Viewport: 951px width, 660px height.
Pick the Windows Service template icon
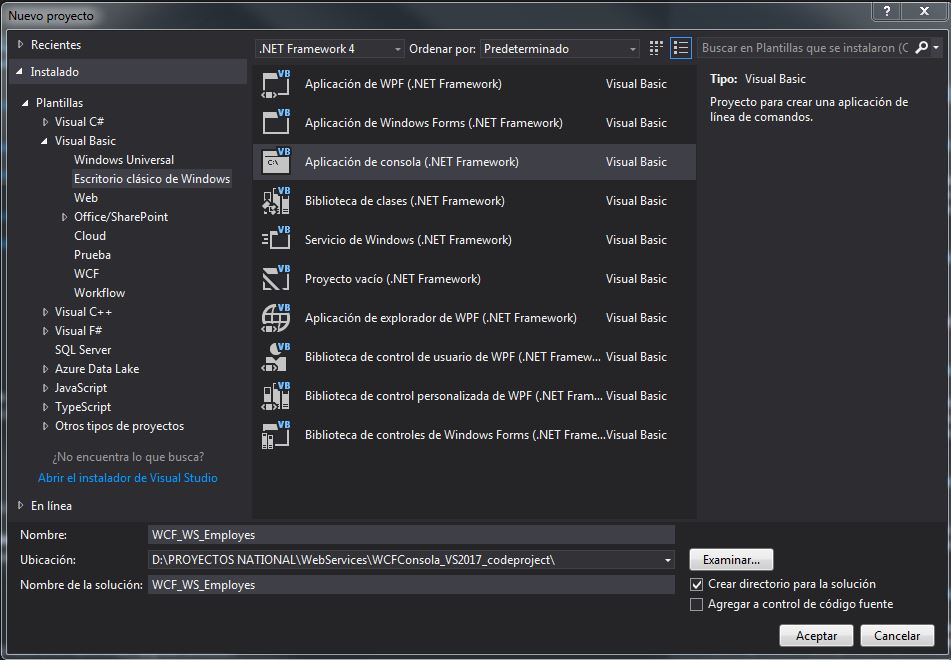click(x=276, y=240)
